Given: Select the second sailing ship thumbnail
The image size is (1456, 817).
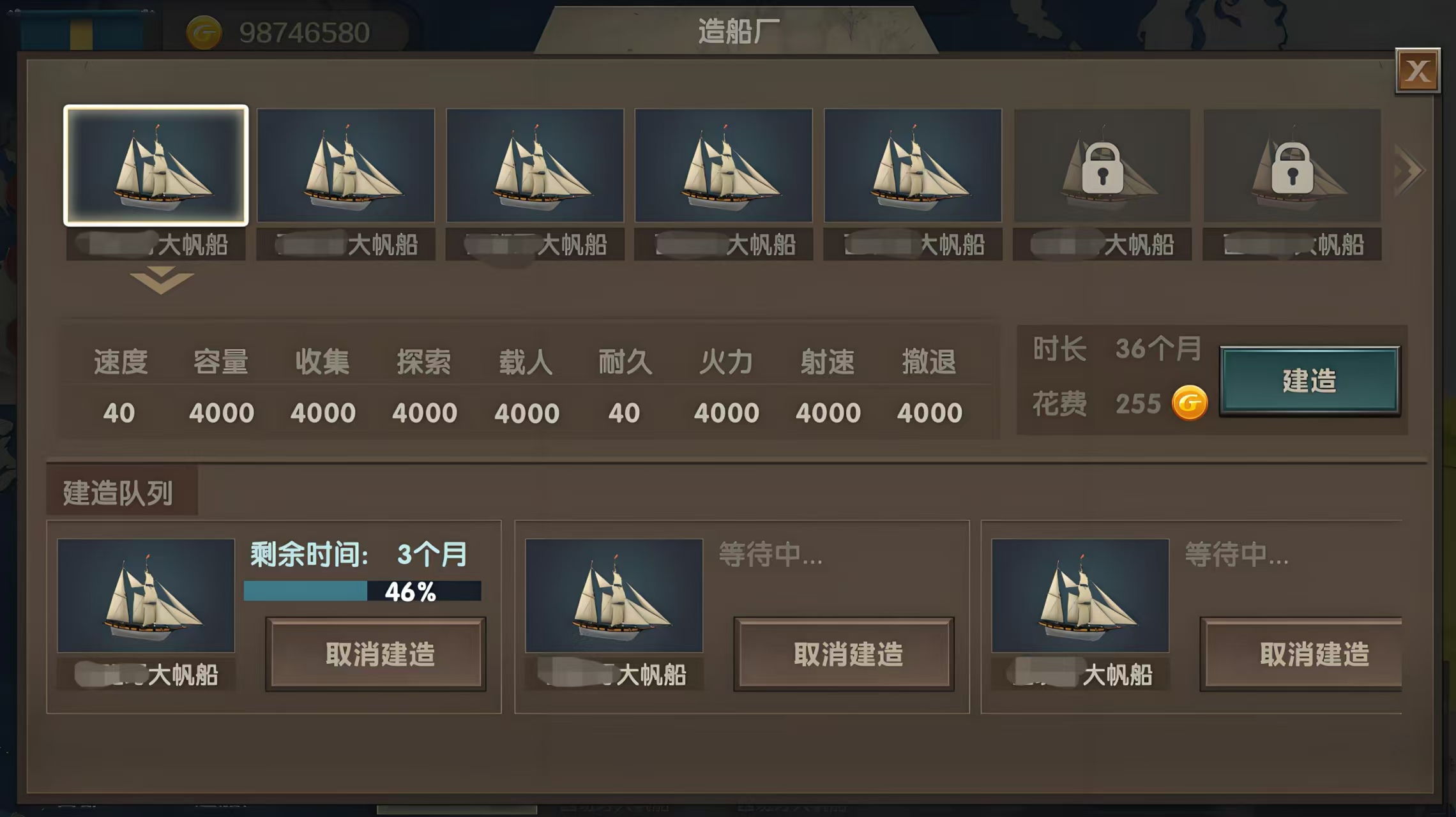Looking at the screenshot, I should pyautogui.click(x=345, y=165).
